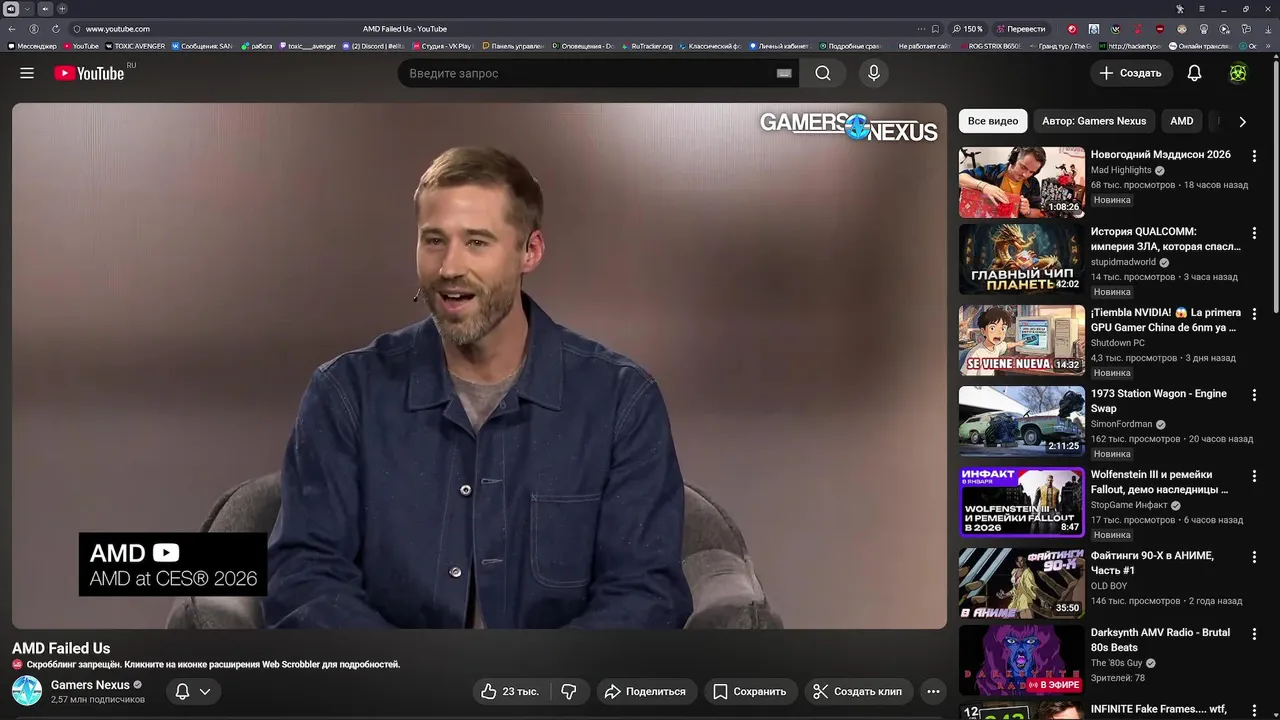Open Файтинги 90-Х в АНИМЕ thumbnail
Screen dimensions: 1280x720
(x=1022, y=583)
